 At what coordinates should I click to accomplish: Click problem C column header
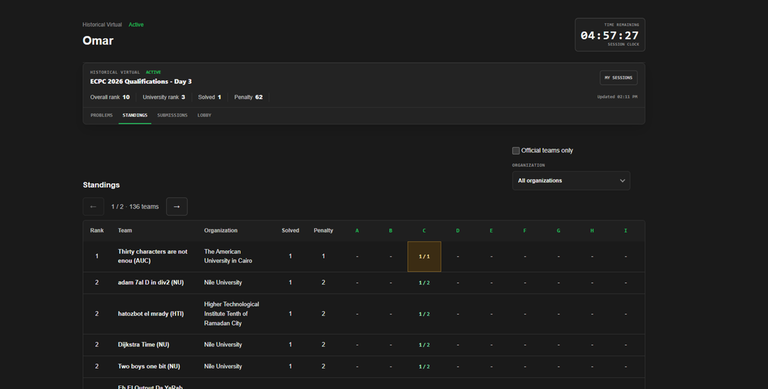pos(424,230)
